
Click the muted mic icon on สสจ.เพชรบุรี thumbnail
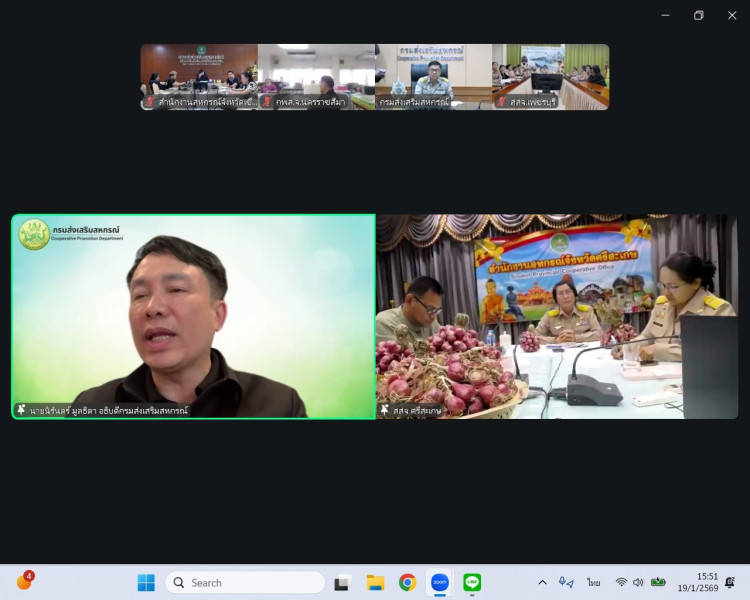[x=501, y=102]
